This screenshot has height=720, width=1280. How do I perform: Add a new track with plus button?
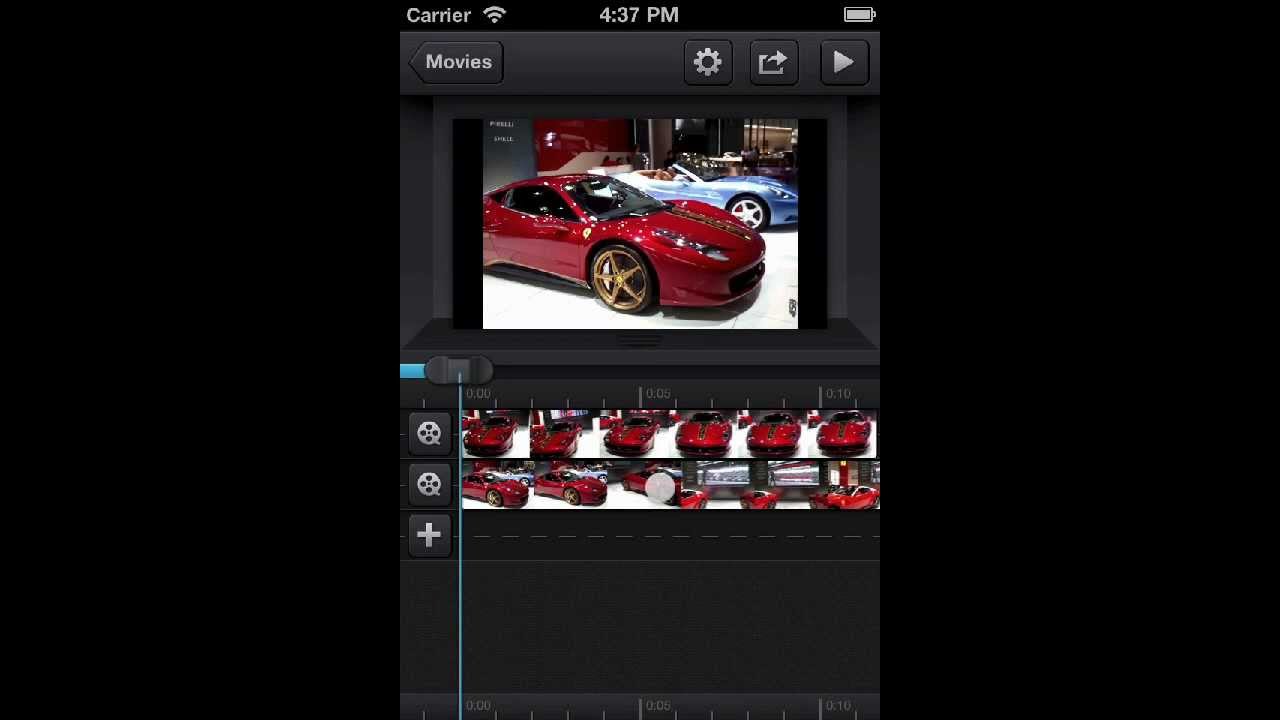click(x=429, y=535)
